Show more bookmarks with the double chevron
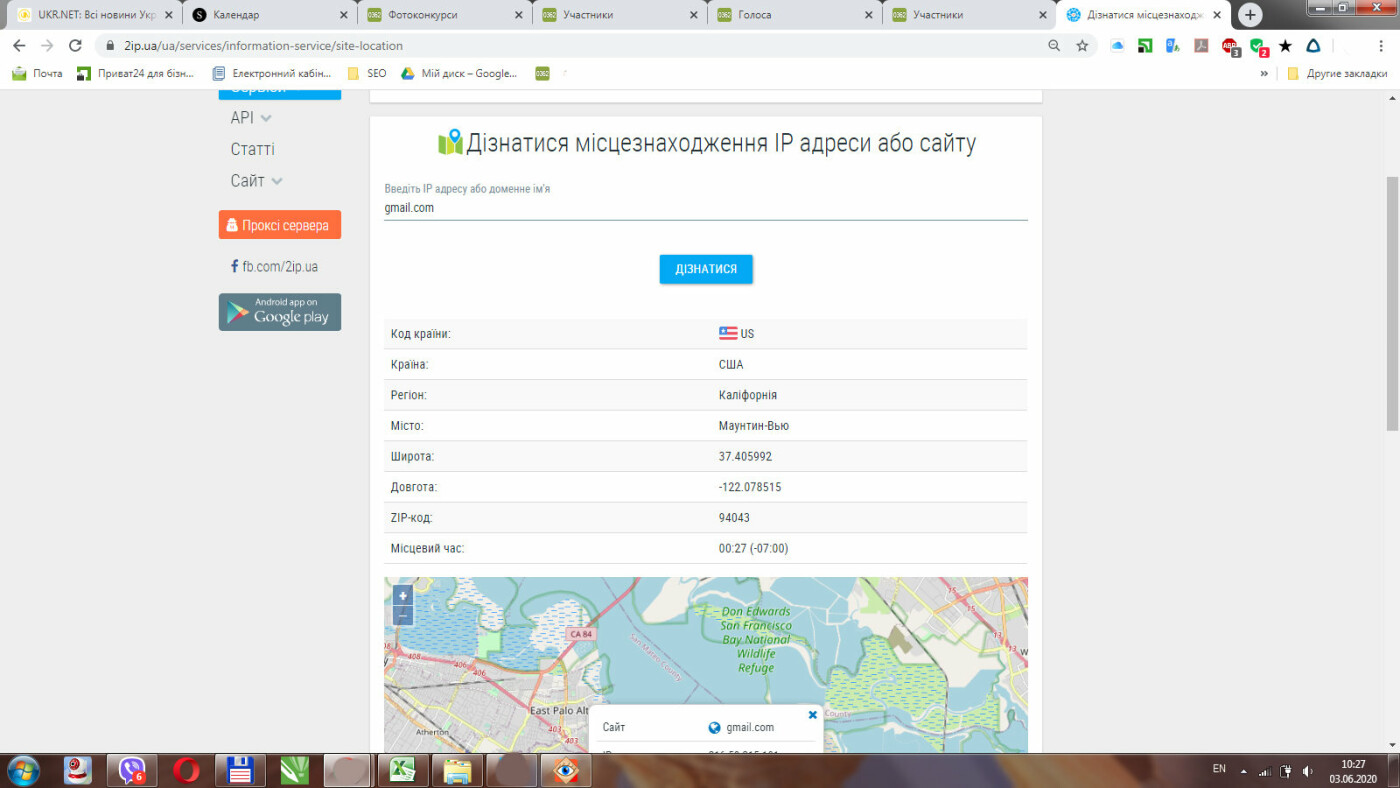 pyautogui.click(x=1264, y=73)
